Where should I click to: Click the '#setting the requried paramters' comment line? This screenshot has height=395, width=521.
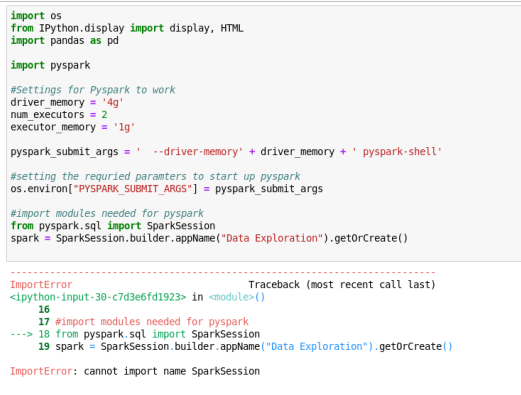(x=155, y=176)
